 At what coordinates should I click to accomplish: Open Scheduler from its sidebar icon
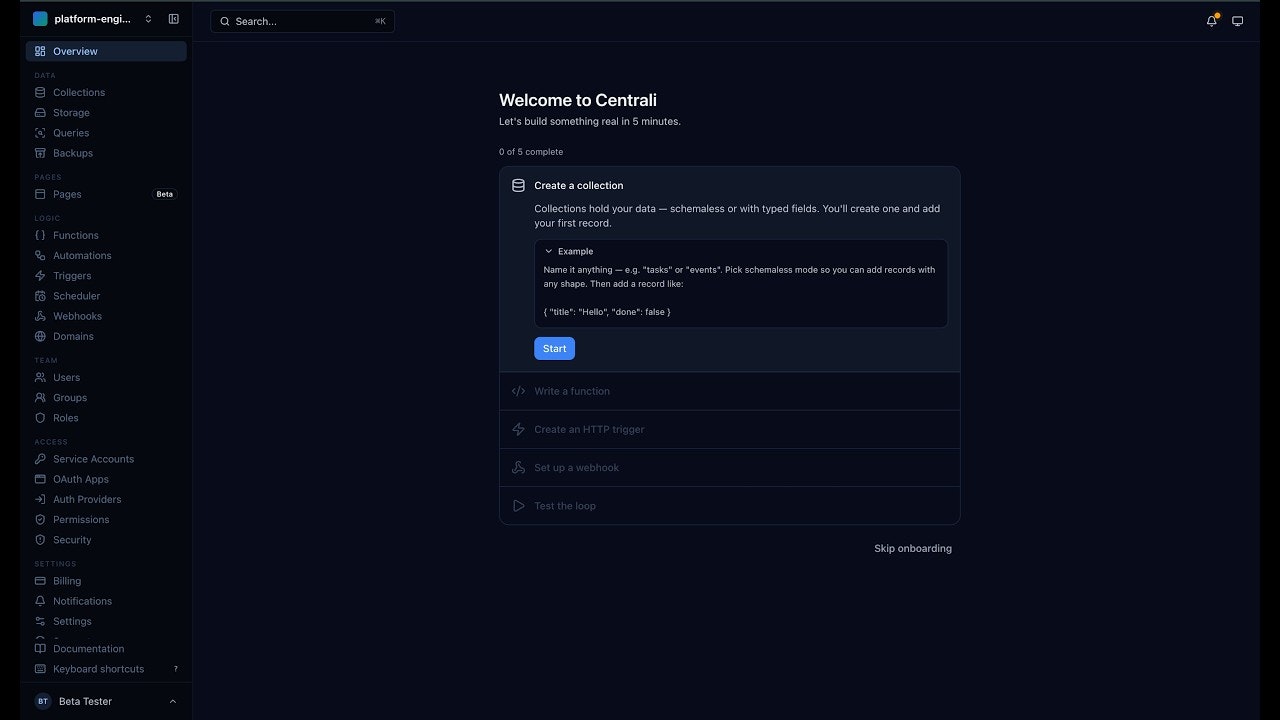click(x=40, y=296)
